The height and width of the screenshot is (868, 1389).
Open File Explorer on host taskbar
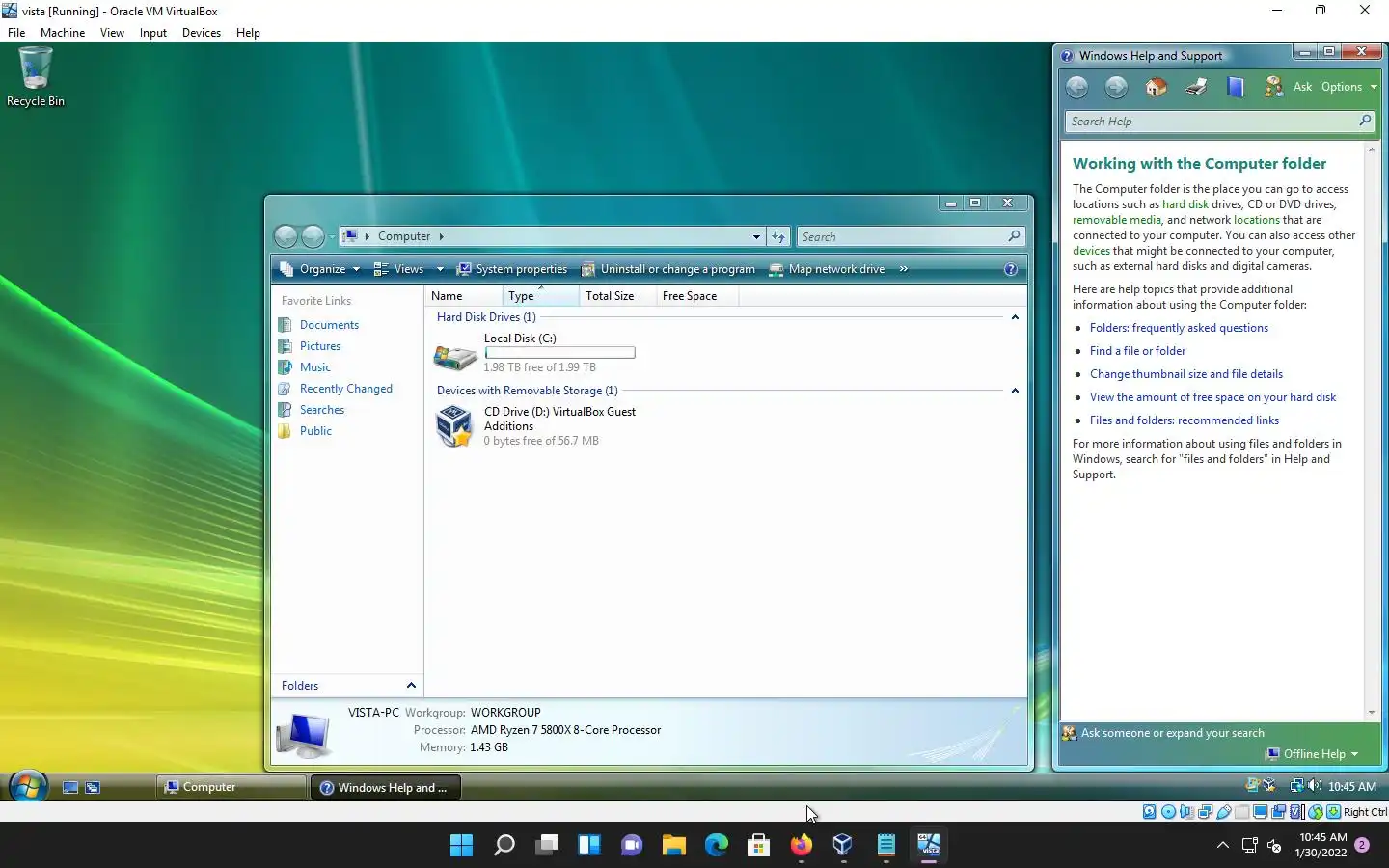tap(673, 846)
